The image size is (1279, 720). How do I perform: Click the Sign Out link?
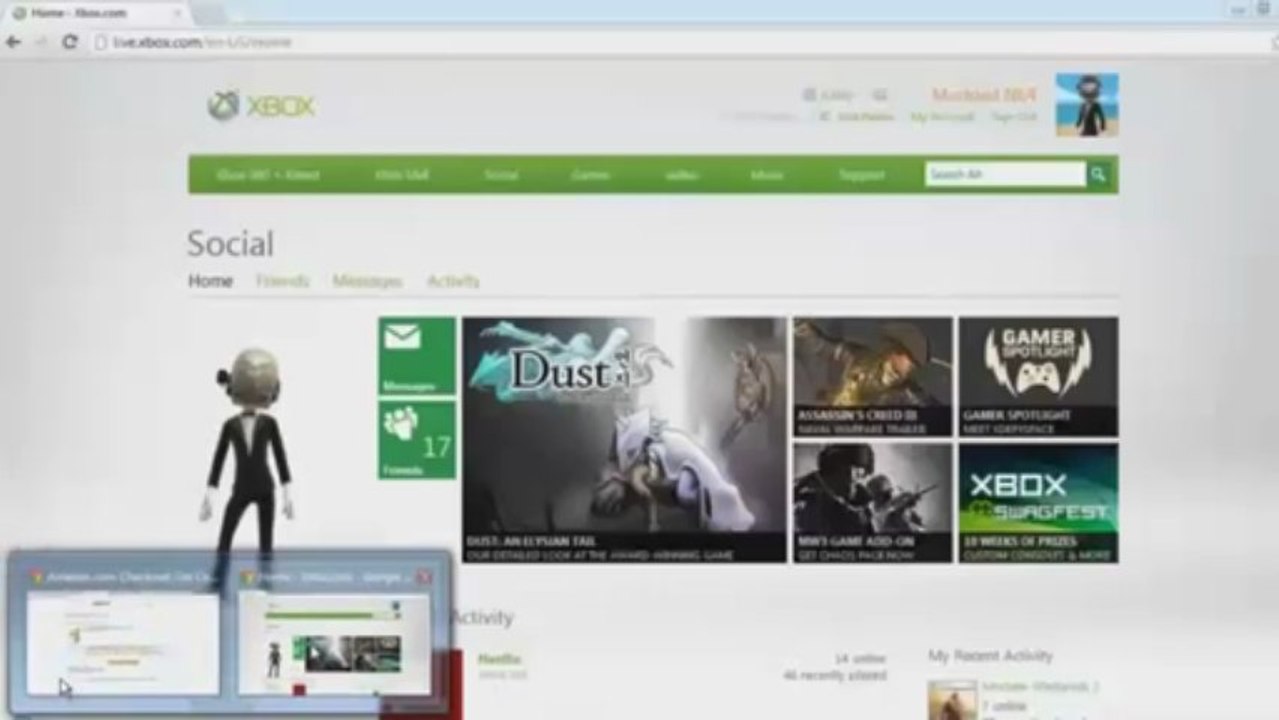[1013, 117]
